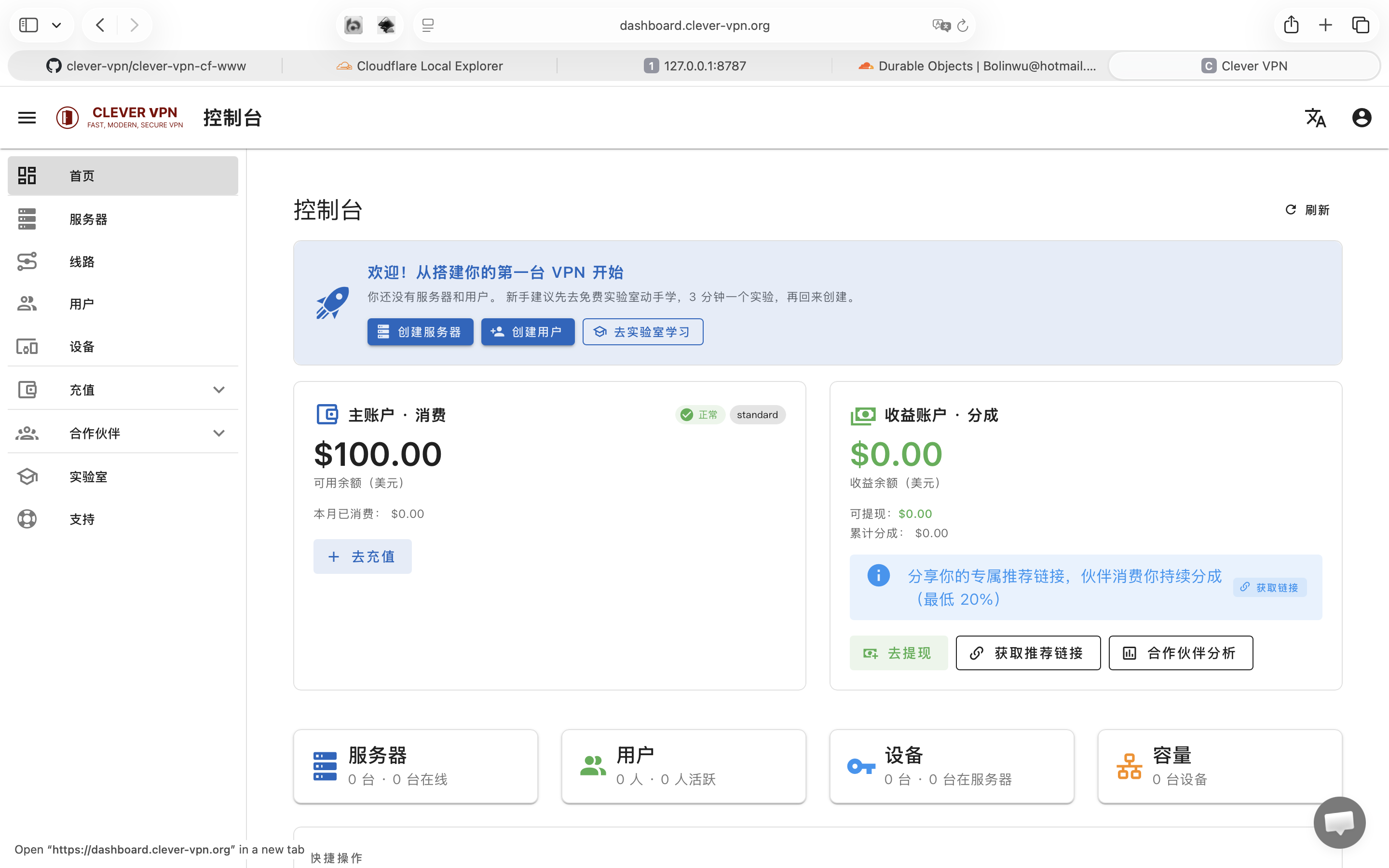Click 去实验室学习 button
The width and height of the screenshot is (1389, 868).
643,332
